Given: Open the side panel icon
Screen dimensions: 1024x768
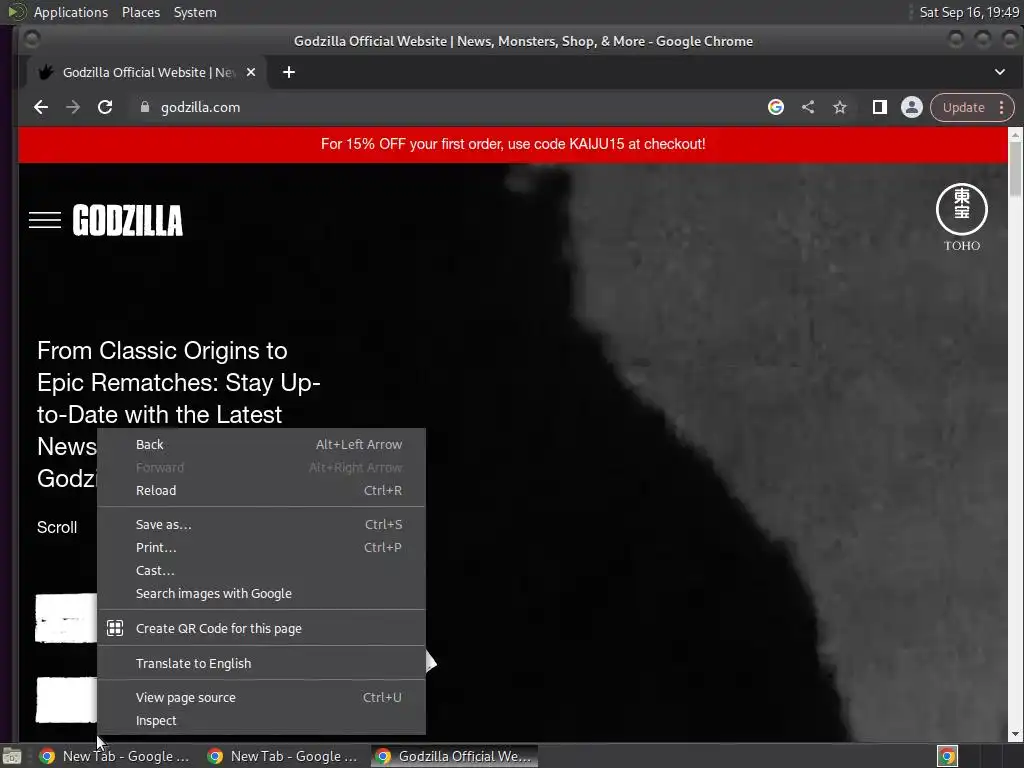Looking at the screenshot, I should click(x=880, y=107).
